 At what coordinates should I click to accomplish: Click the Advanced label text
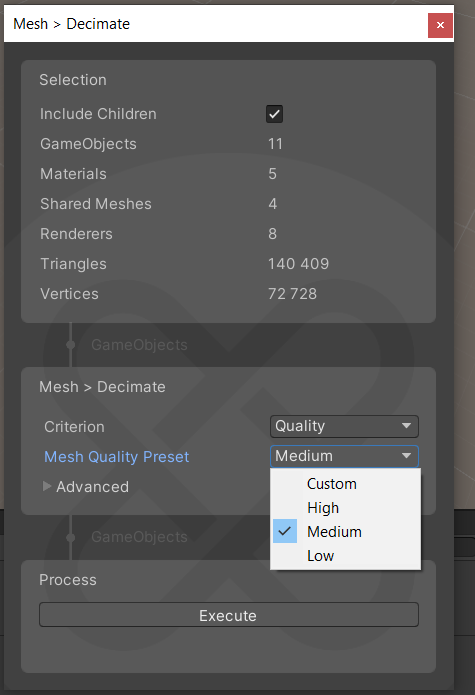[93, 487]
